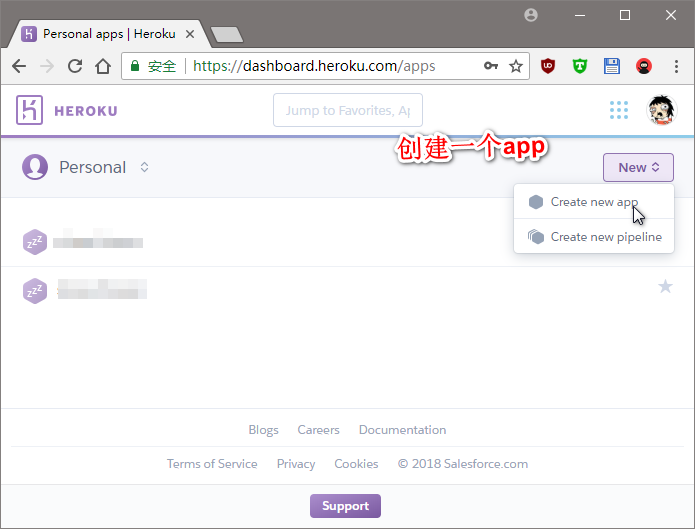This screenshot has width=695, height=529.
Task: Click the Heroku logo icon
Action: (29, 110)
